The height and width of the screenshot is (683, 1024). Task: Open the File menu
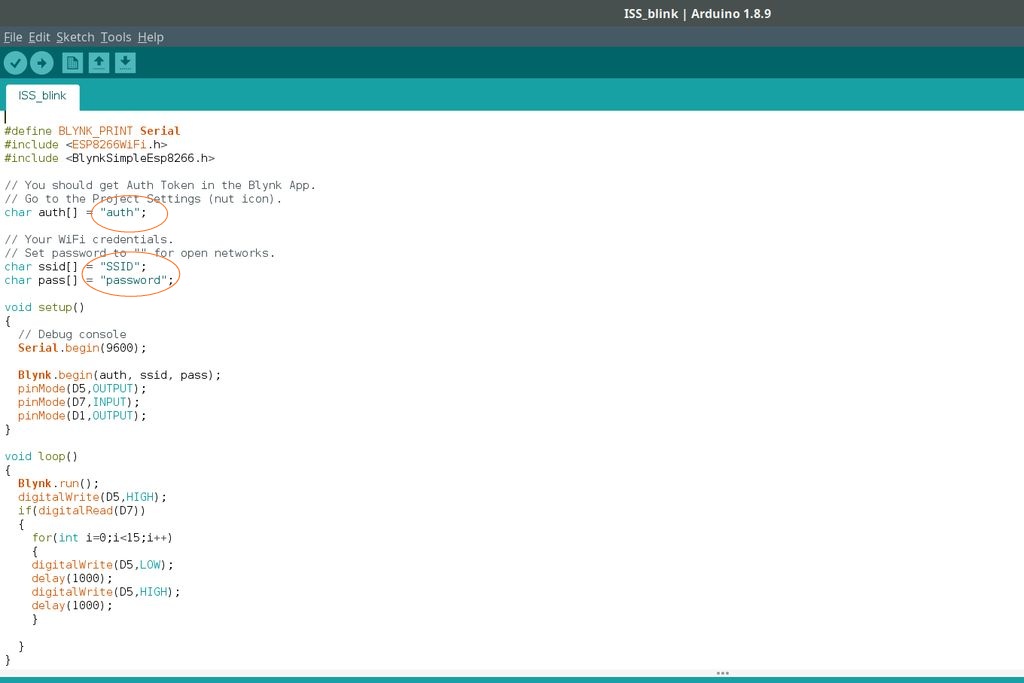pyautogui.click(x=13, y=37)
